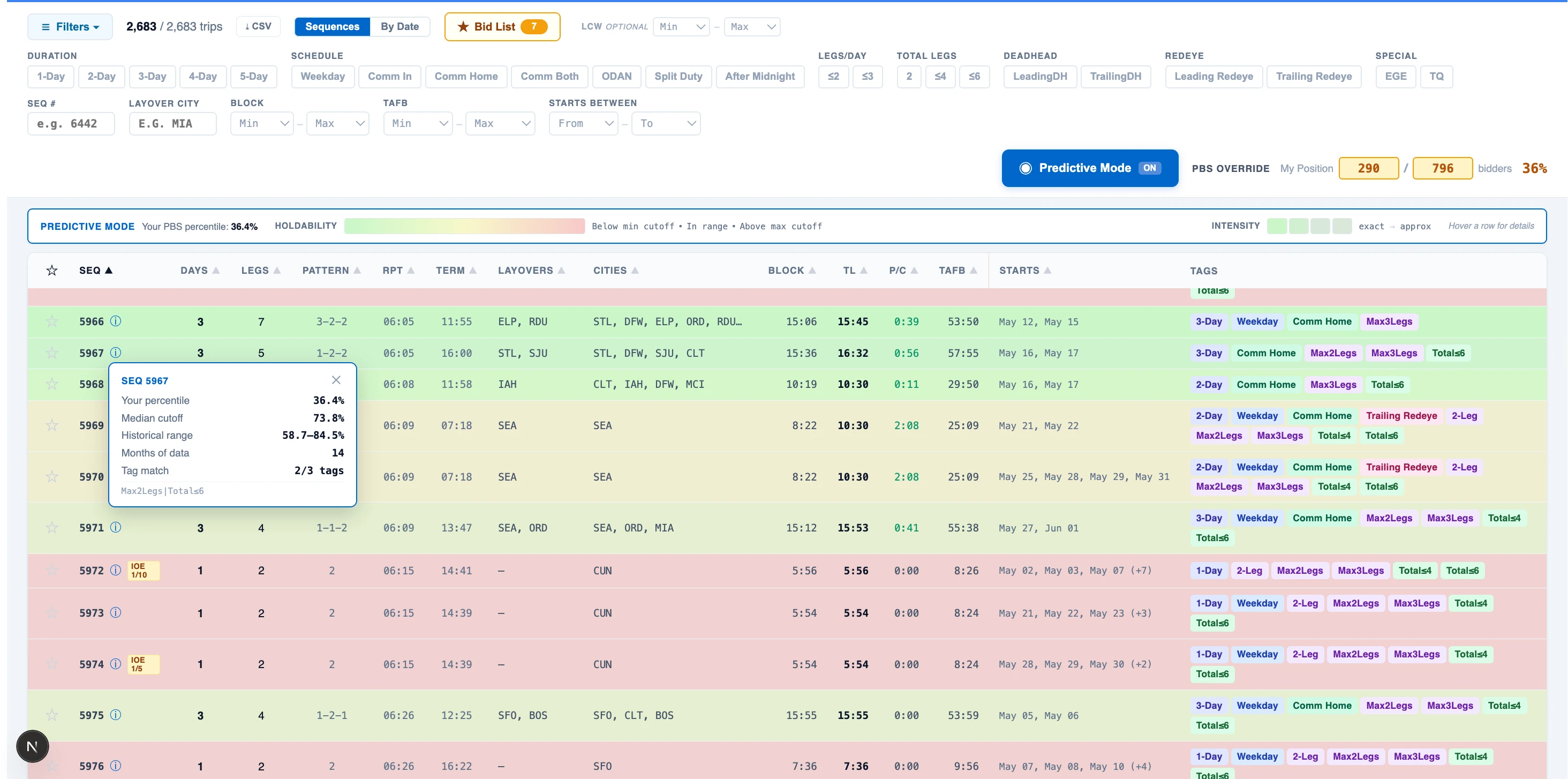The height and width of the screenshot is (779, 1568).
Task: Click the first intensity swatch
Action: click(x=1277, y=226)
